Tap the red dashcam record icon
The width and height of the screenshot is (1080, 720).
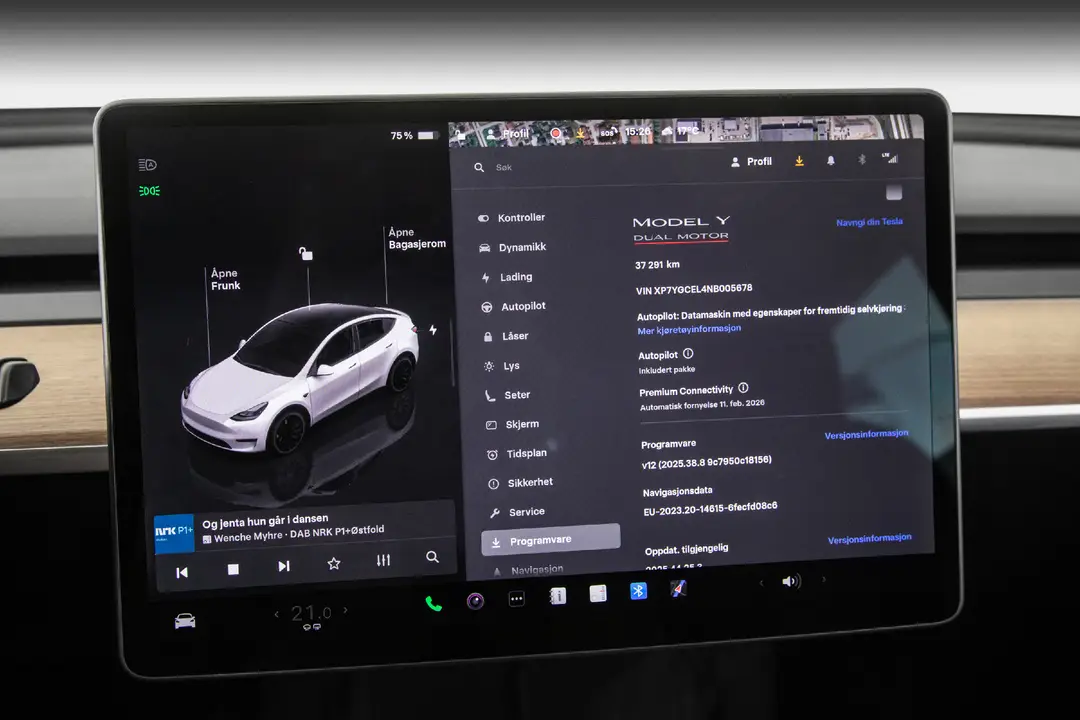pos(556,133)
